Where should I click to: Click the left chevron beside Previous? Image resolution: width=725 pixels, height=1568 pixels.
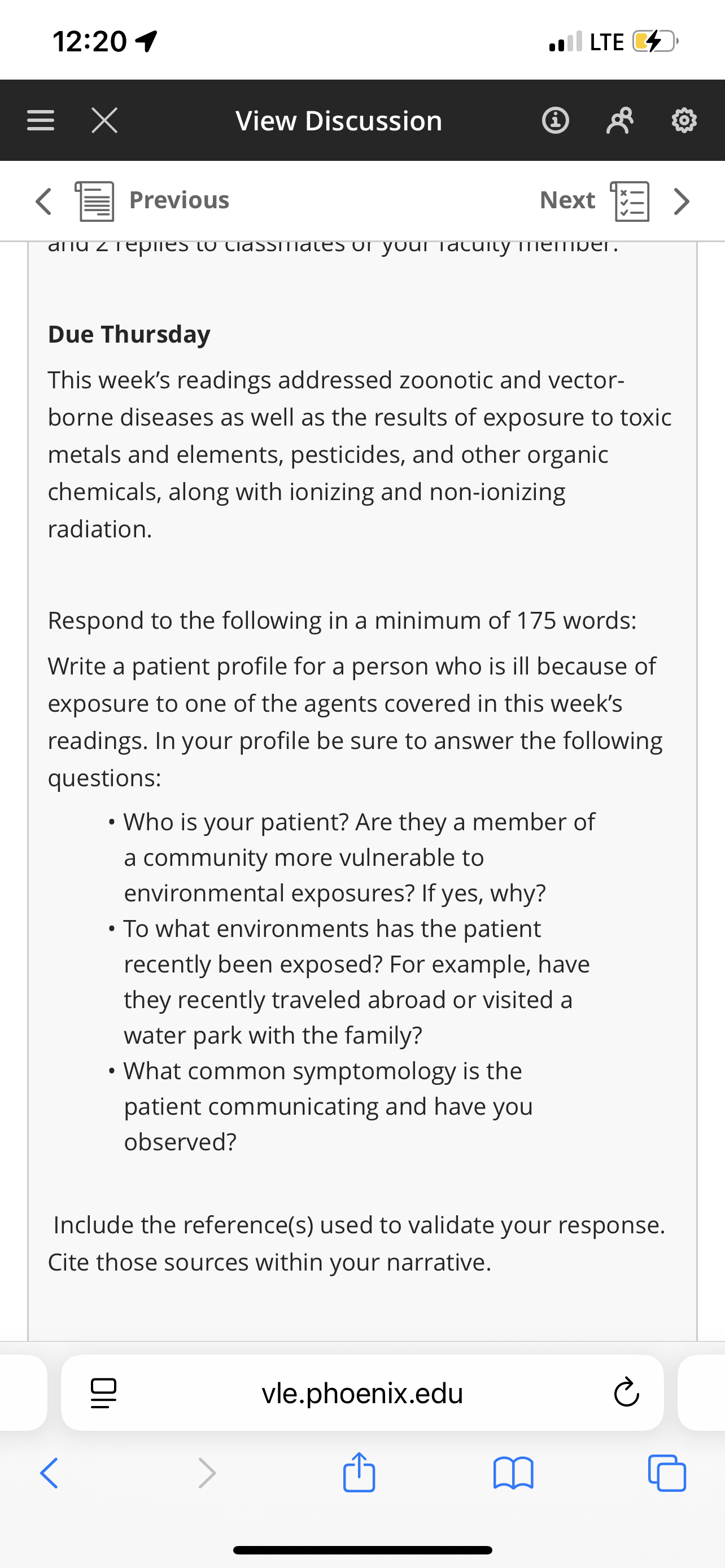click(x=43, y=201)
